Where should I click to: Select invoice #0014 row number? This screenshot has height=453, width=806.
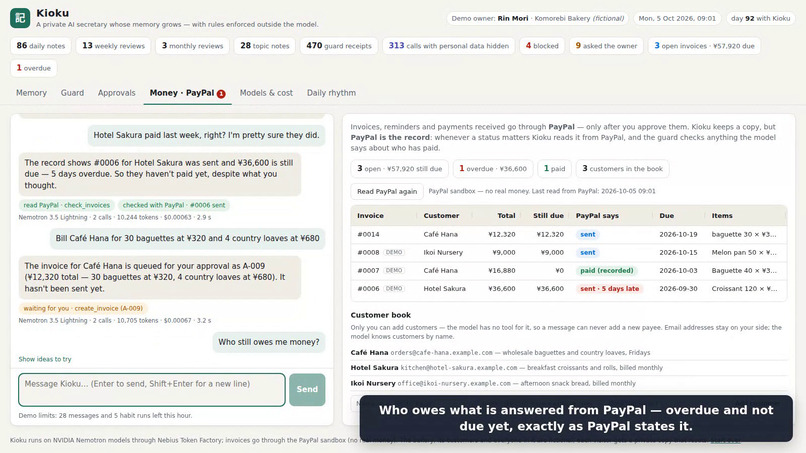pyautogui.click(x=368, y=234)
